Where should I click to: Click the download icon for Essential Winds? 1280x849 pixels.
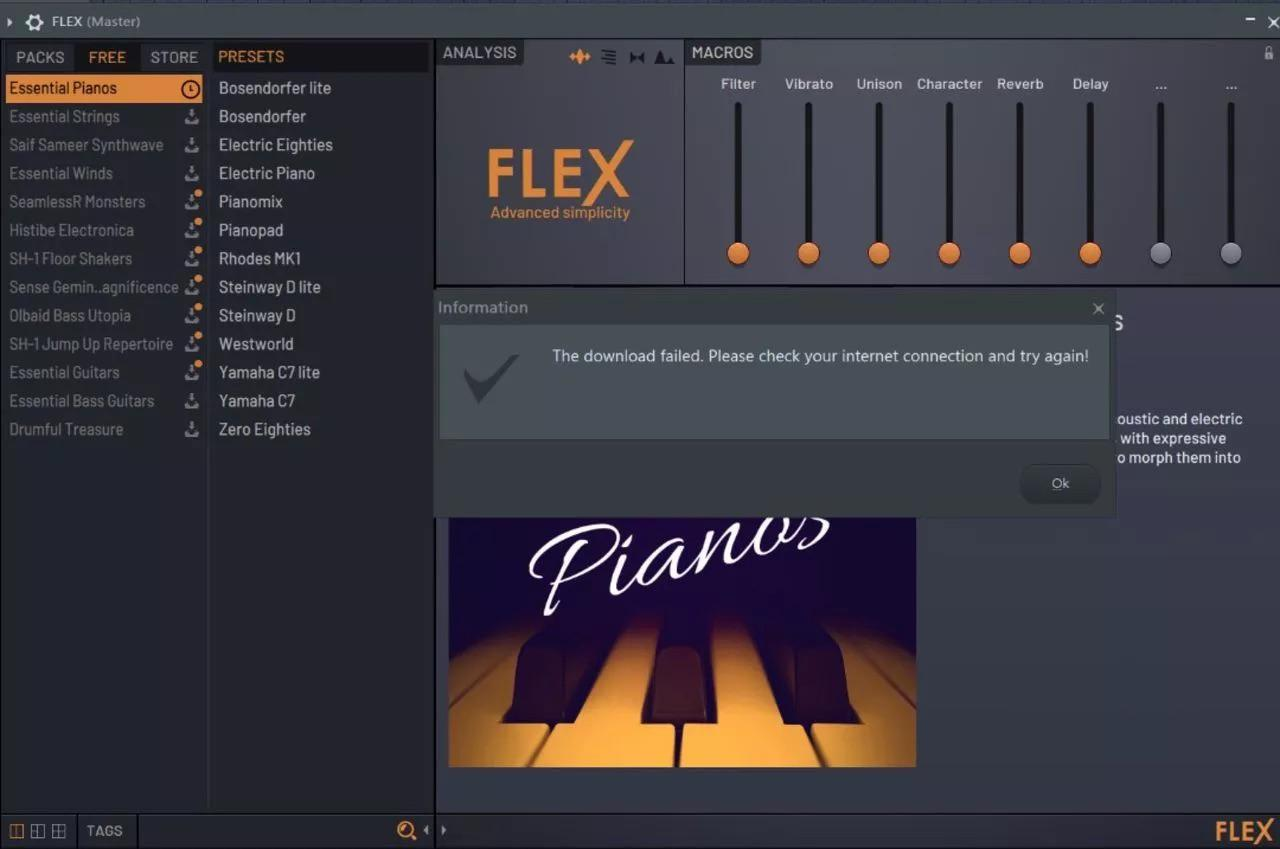pyautogui.click(x=192, y=173)
